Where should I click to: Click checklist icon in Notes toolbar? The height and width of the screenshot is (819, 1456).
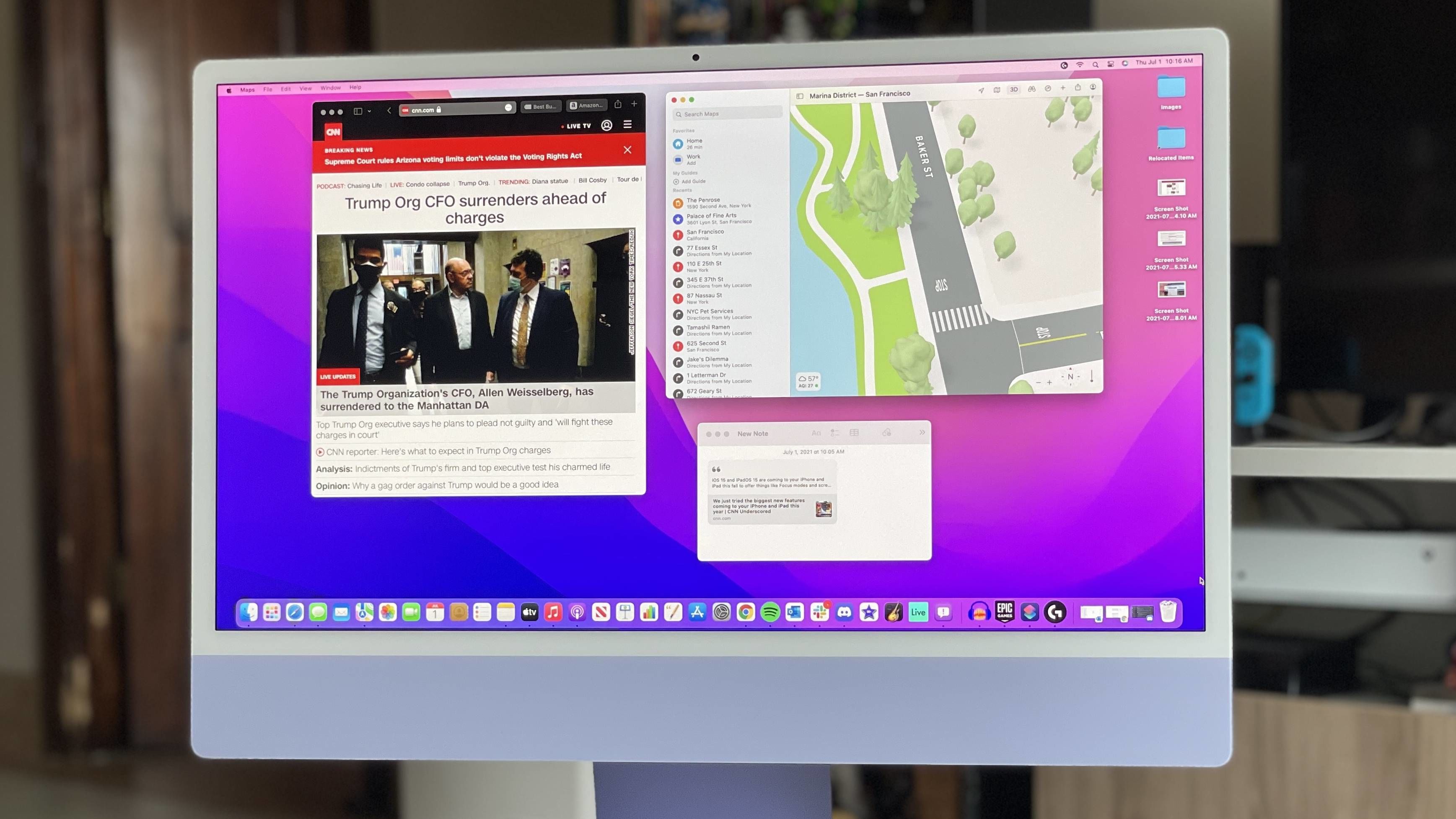(835, 433)
